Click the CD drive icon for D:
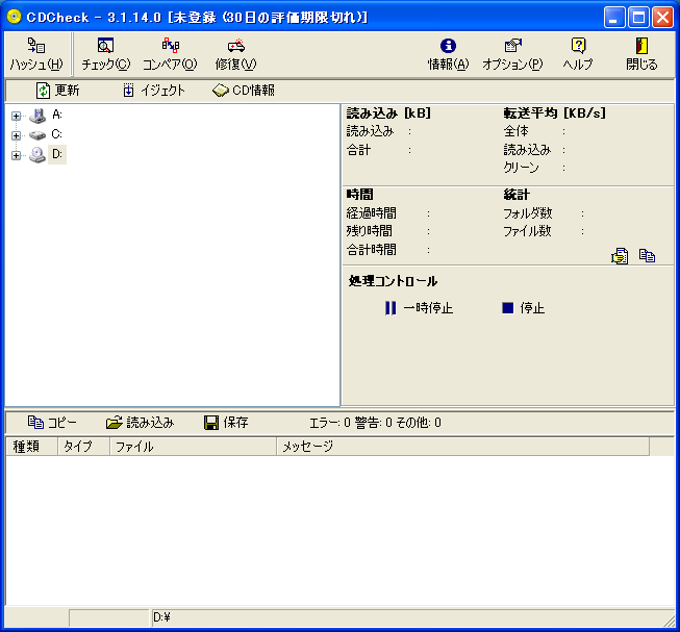The image size is (680, 632). [37, 155]
